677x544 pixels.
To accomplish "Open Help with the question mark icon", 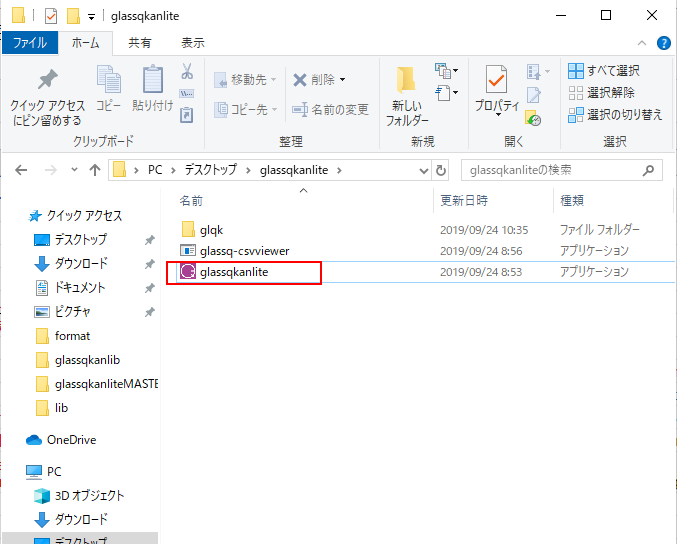I will click(x=664, y=43).
